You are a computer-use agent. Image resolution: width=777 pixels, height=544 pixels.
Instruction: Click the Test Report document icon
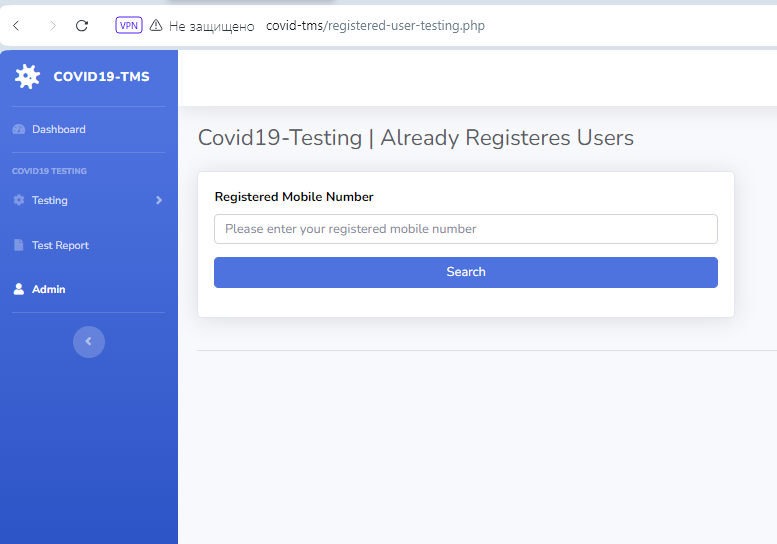(18, 245)
